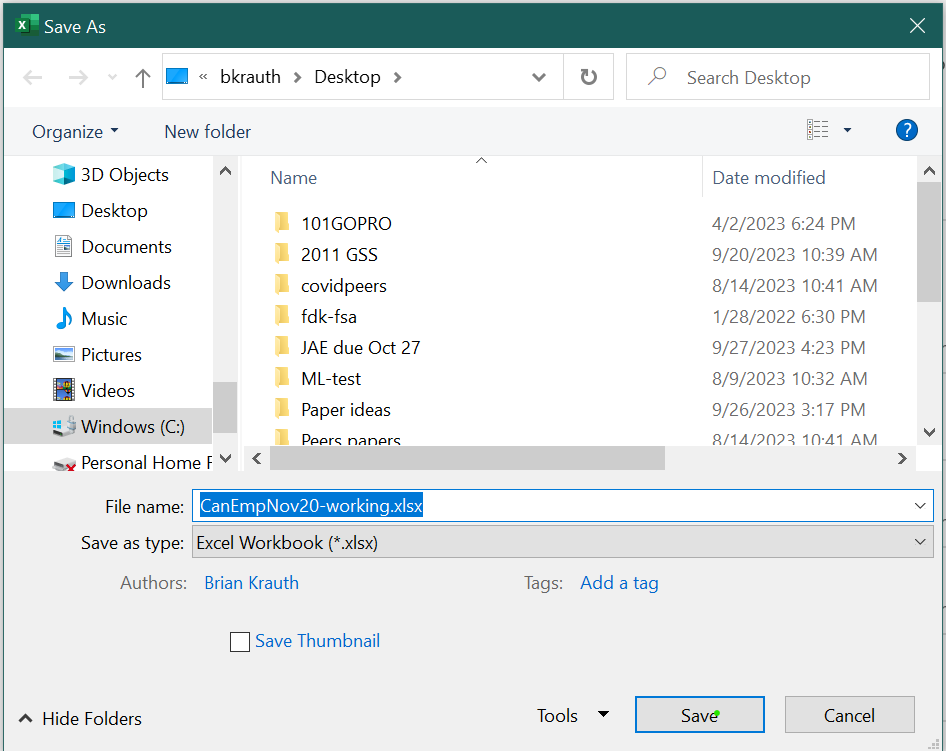The width and height of the screenshot is (946, 751).
Task: Select the Documents sidebar icon
Action: [x=62, y=246]
